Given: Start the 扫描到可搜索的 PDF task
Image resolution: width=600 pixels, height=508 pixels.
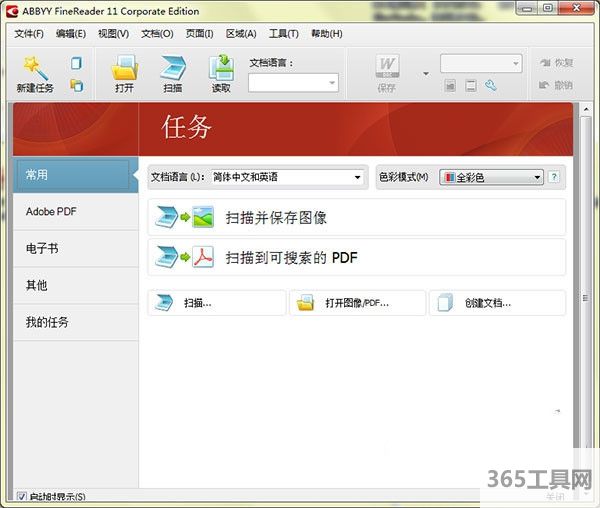Looking at the screenshot, I should tap(356, 257).
